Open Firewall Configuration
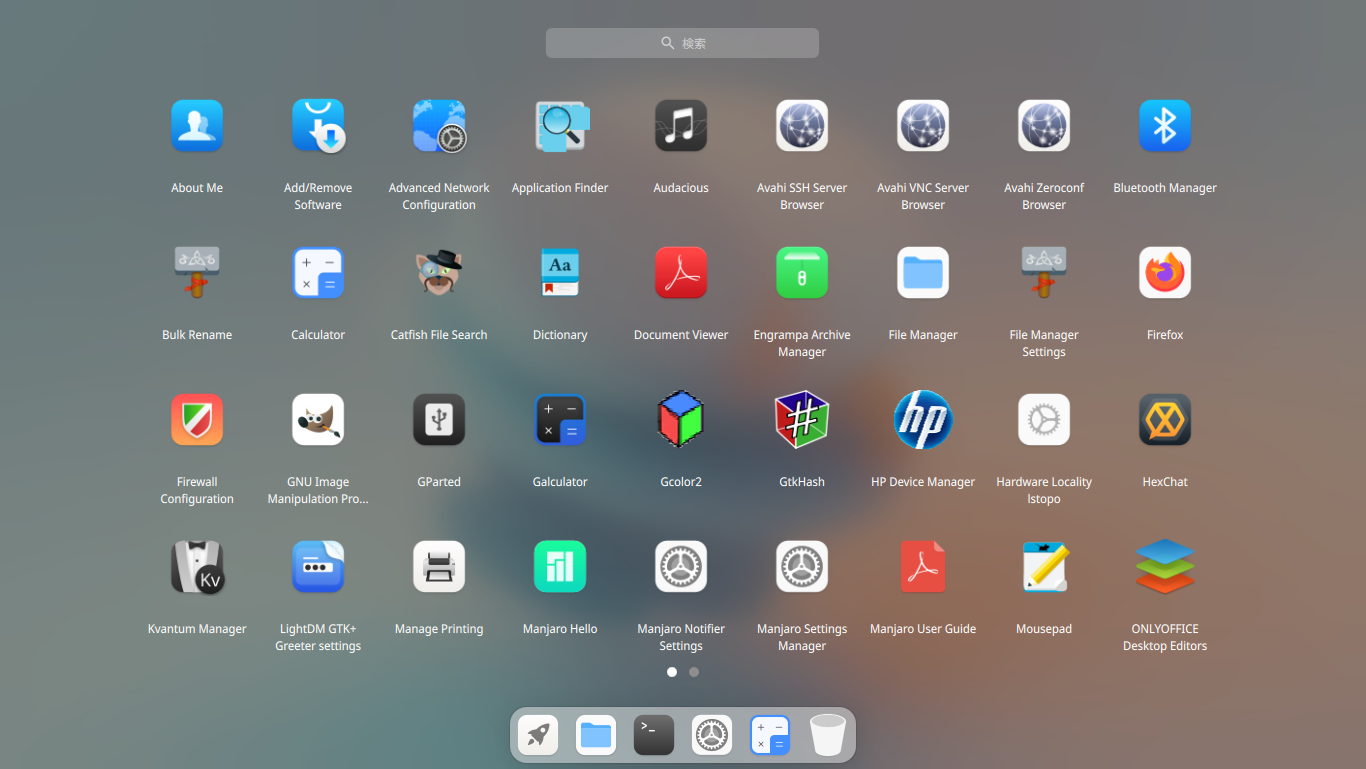The height and width of the screenshot is (769, 1366). pyautogui.click(x=197, y=420)
